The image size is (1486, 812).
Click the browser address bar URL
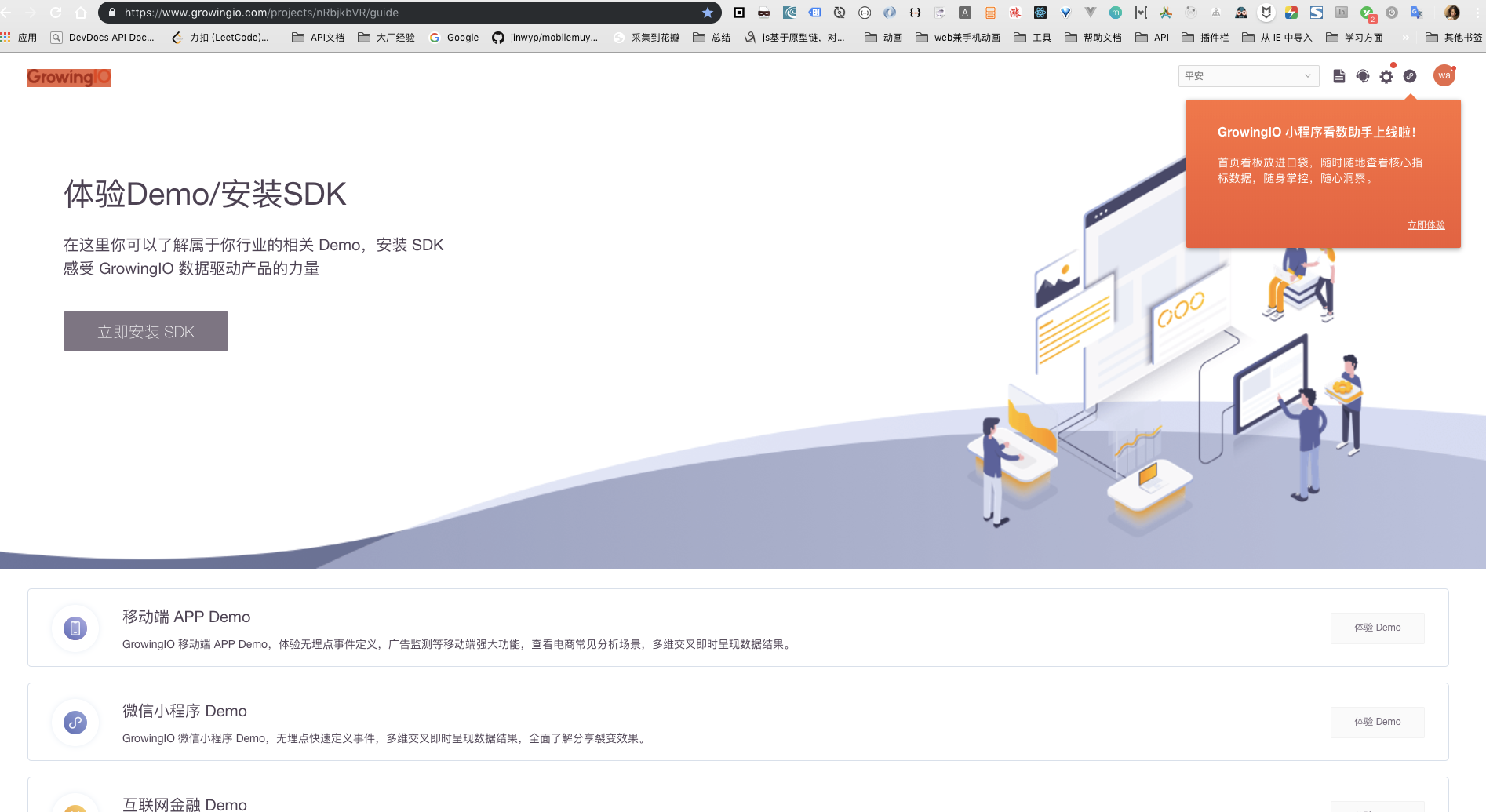(x=261, y=13)
